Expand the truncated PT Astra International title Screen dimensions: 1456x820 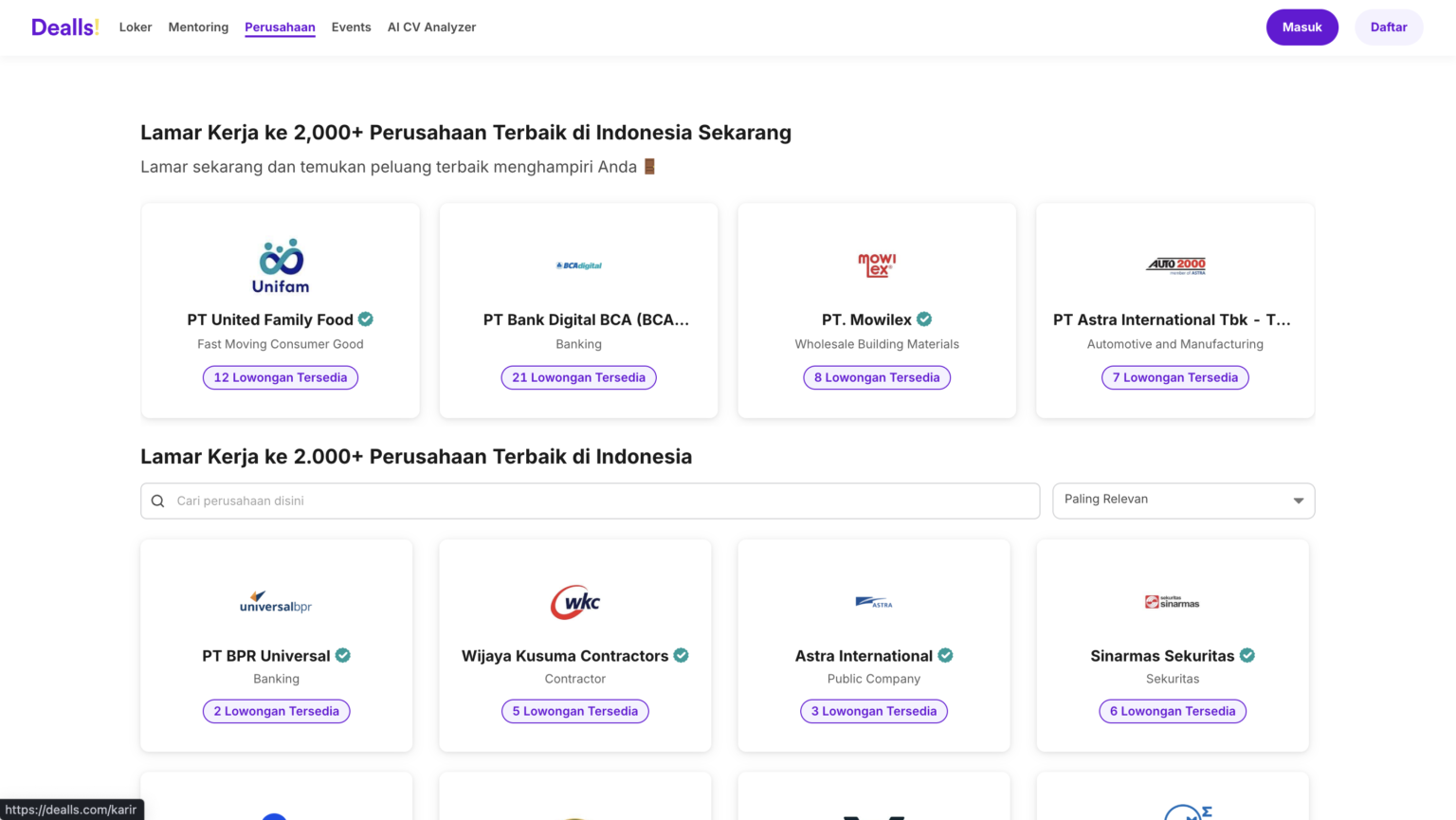pos(1174,319)
